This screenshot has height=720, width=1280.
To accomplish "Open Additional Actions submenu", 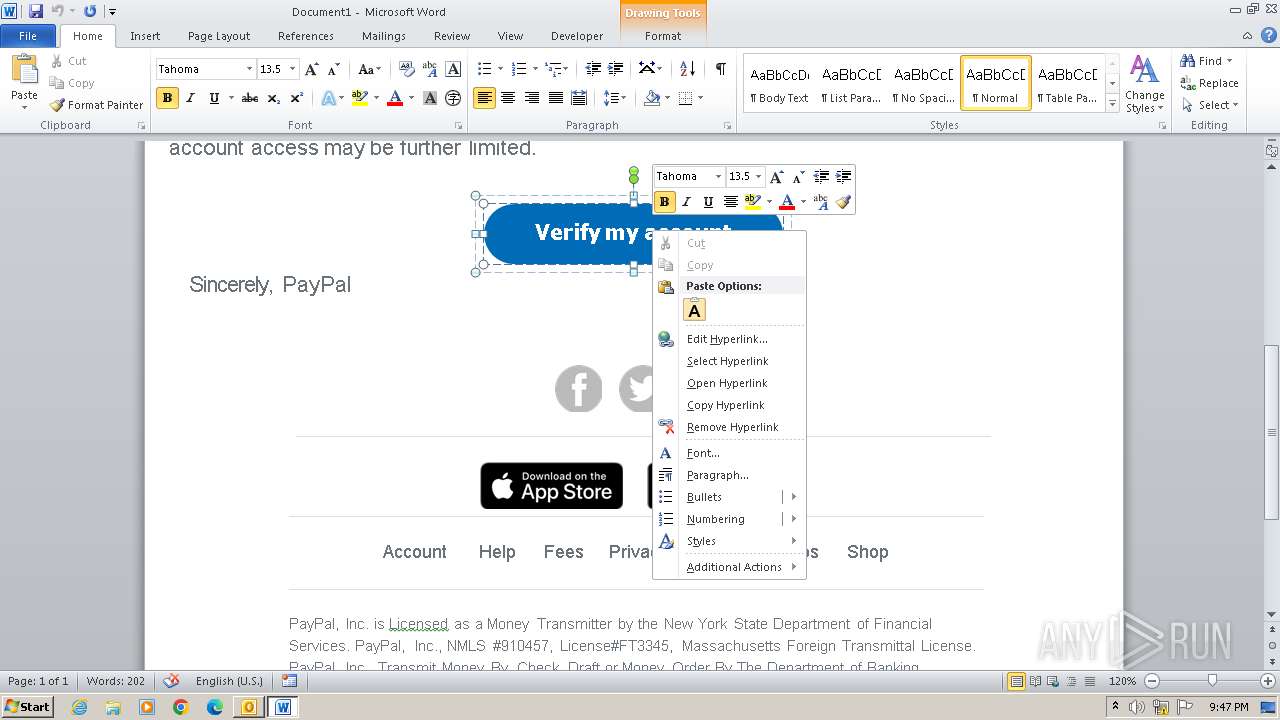I will [729, 567].
